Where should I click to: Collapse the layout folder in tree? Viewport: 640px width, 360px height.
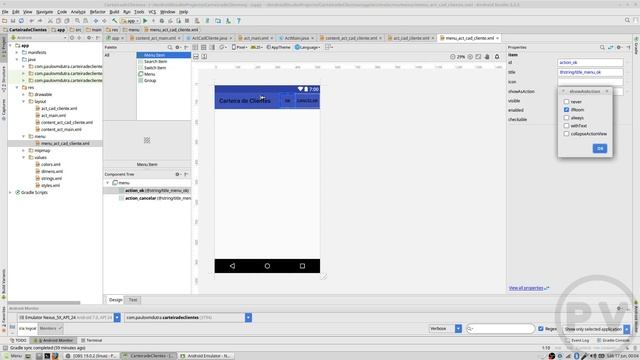[x=23, y=101]
